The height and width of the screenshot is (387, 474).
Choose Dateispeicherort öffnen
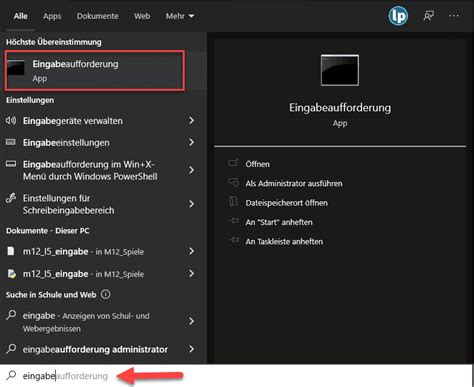[286, 203]
